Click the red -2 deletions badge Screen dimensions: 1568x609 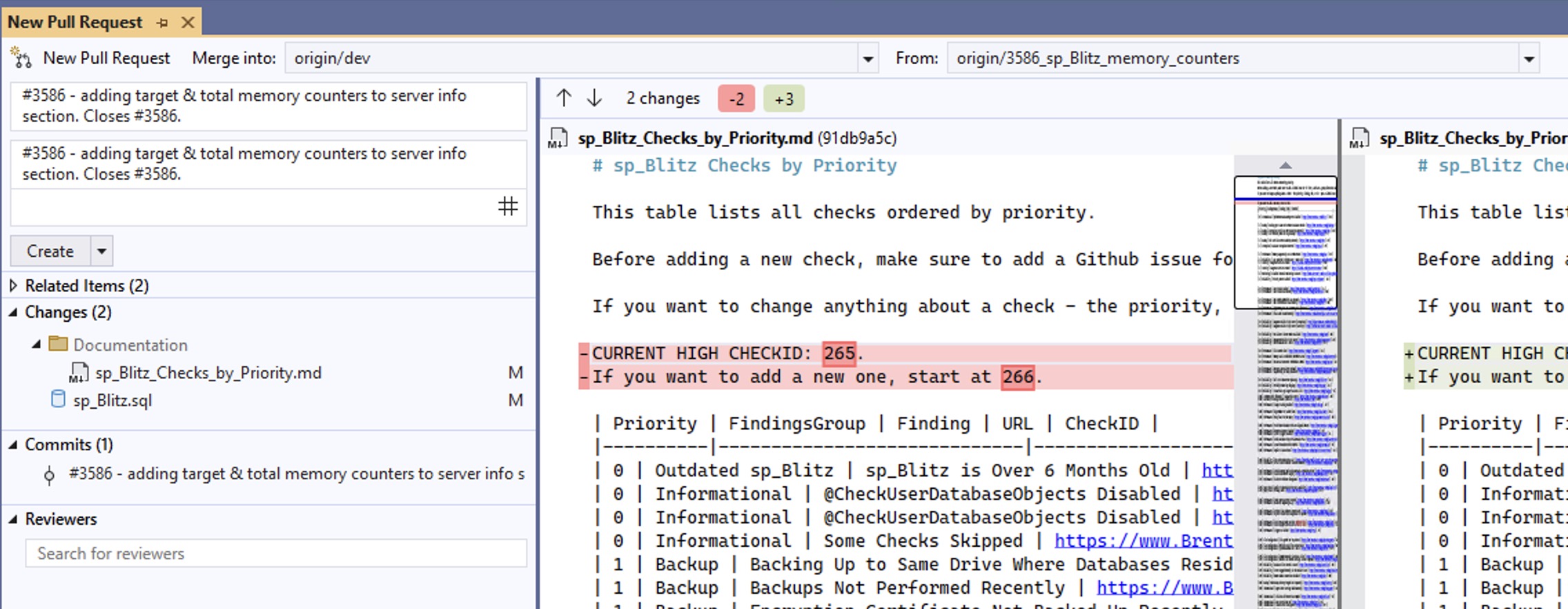tap(736, 99)
